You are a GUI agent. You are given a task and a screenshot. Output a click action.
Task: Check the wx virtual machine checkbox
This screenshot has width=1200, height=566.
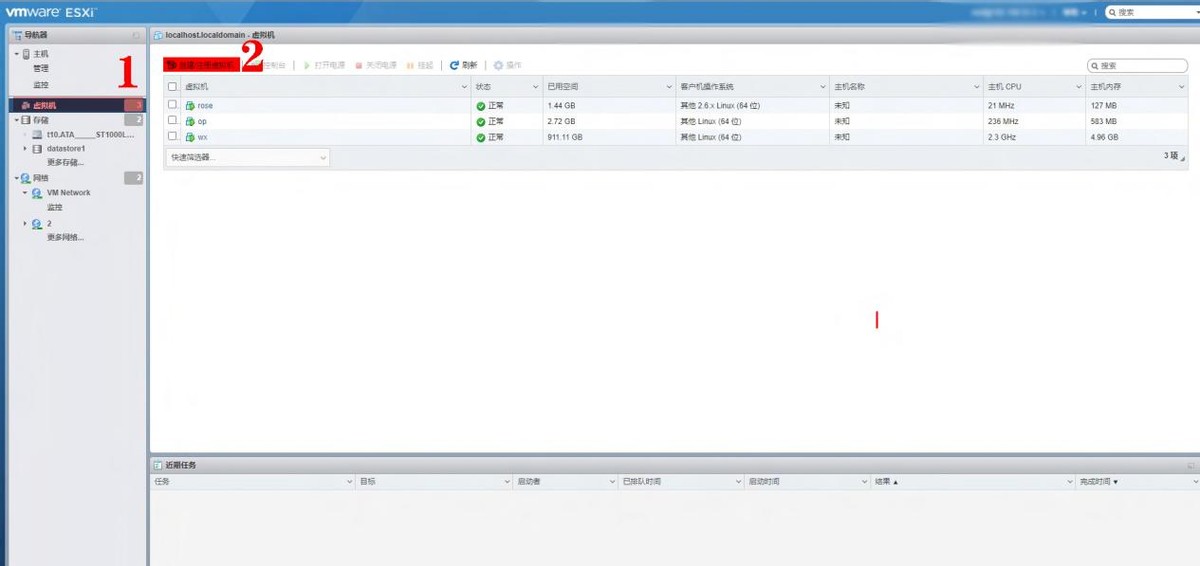(172, 136)
